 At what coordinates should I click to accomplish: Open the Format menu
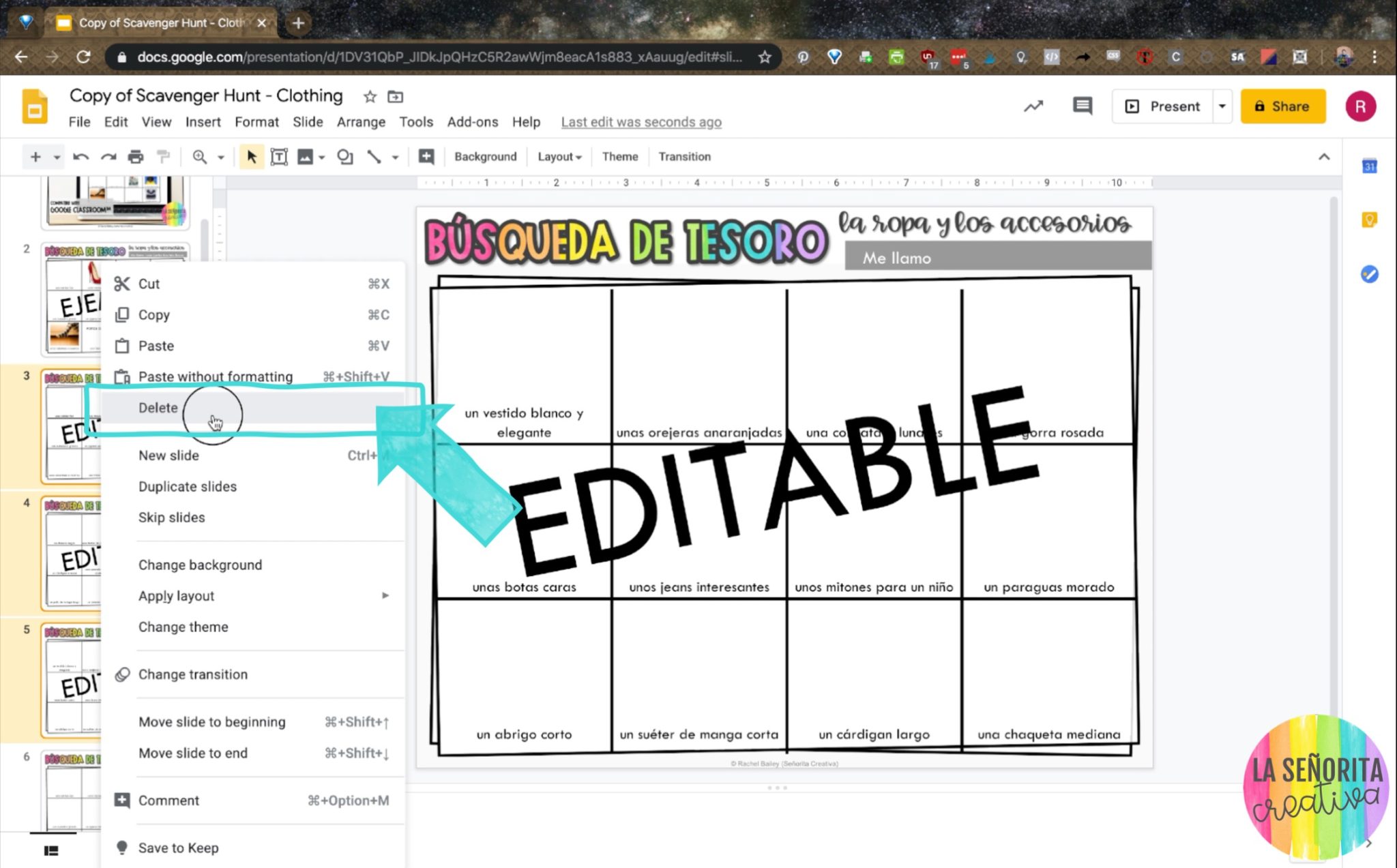click(256, 122)
